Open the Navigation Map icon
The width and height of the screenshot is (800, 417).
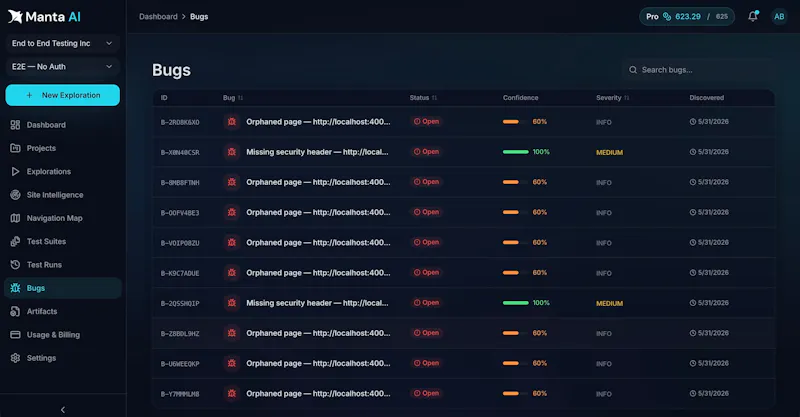pyautogui.click(x=15, y=218)
